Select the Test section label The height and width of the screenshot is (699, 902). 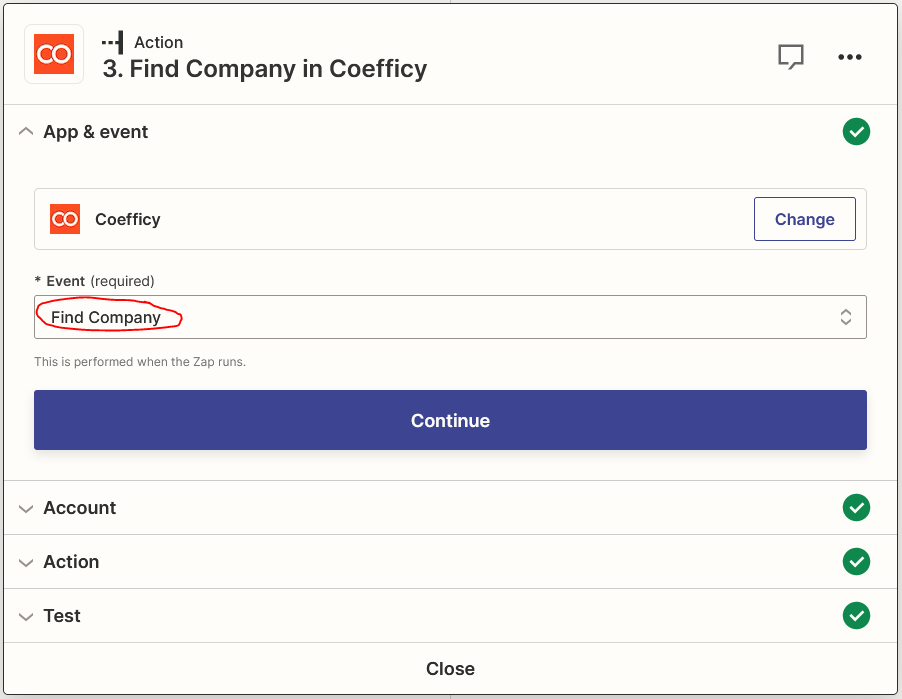(62, 616)
